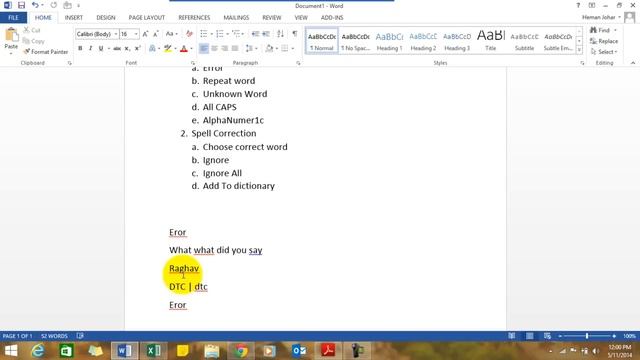Screen dimensions: 640x360
Task: Click the Clear All Formatting icon
Action: 189,34
